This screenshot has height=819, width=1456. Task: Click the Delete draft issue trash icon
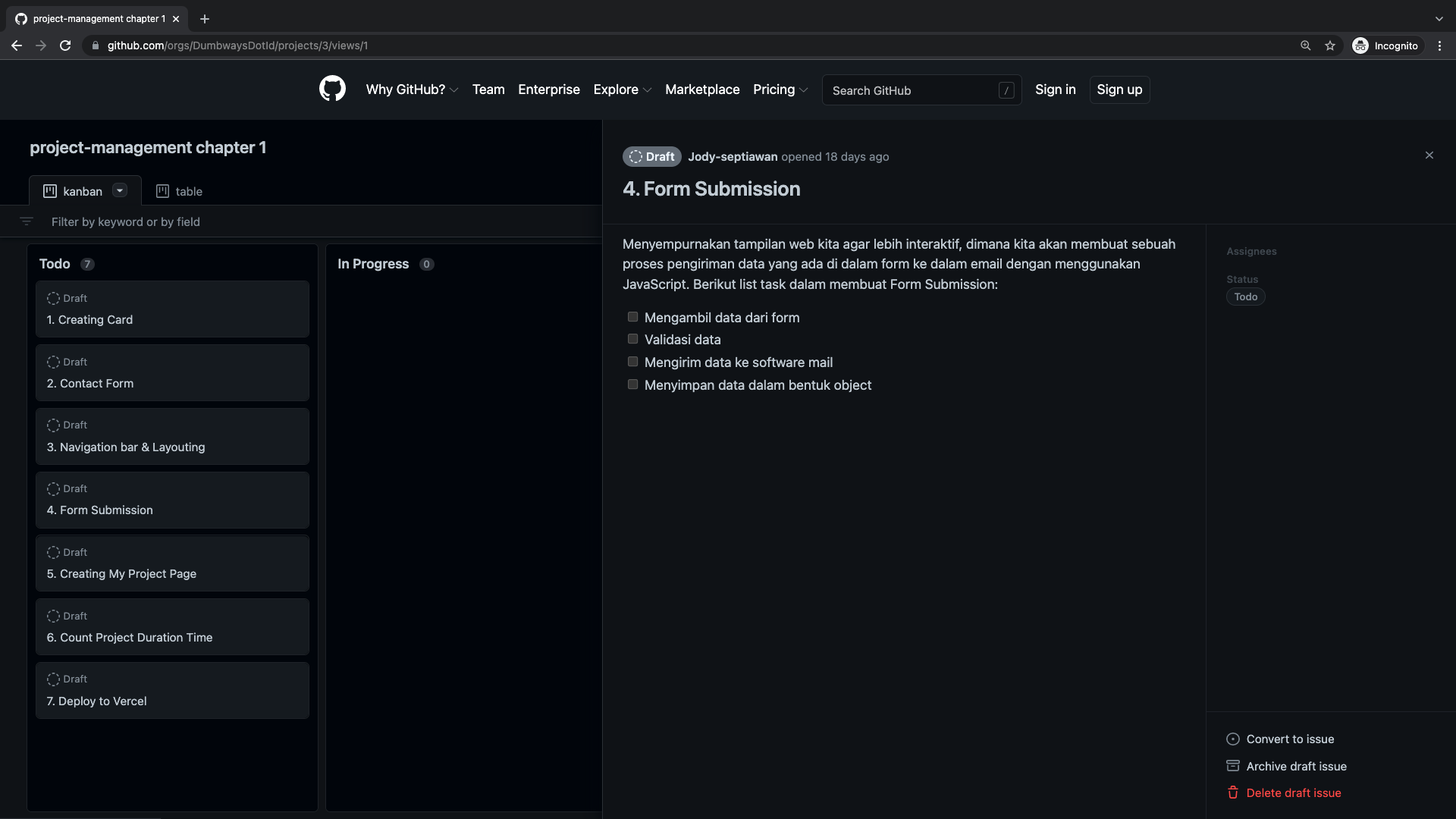pos(1233,792)
